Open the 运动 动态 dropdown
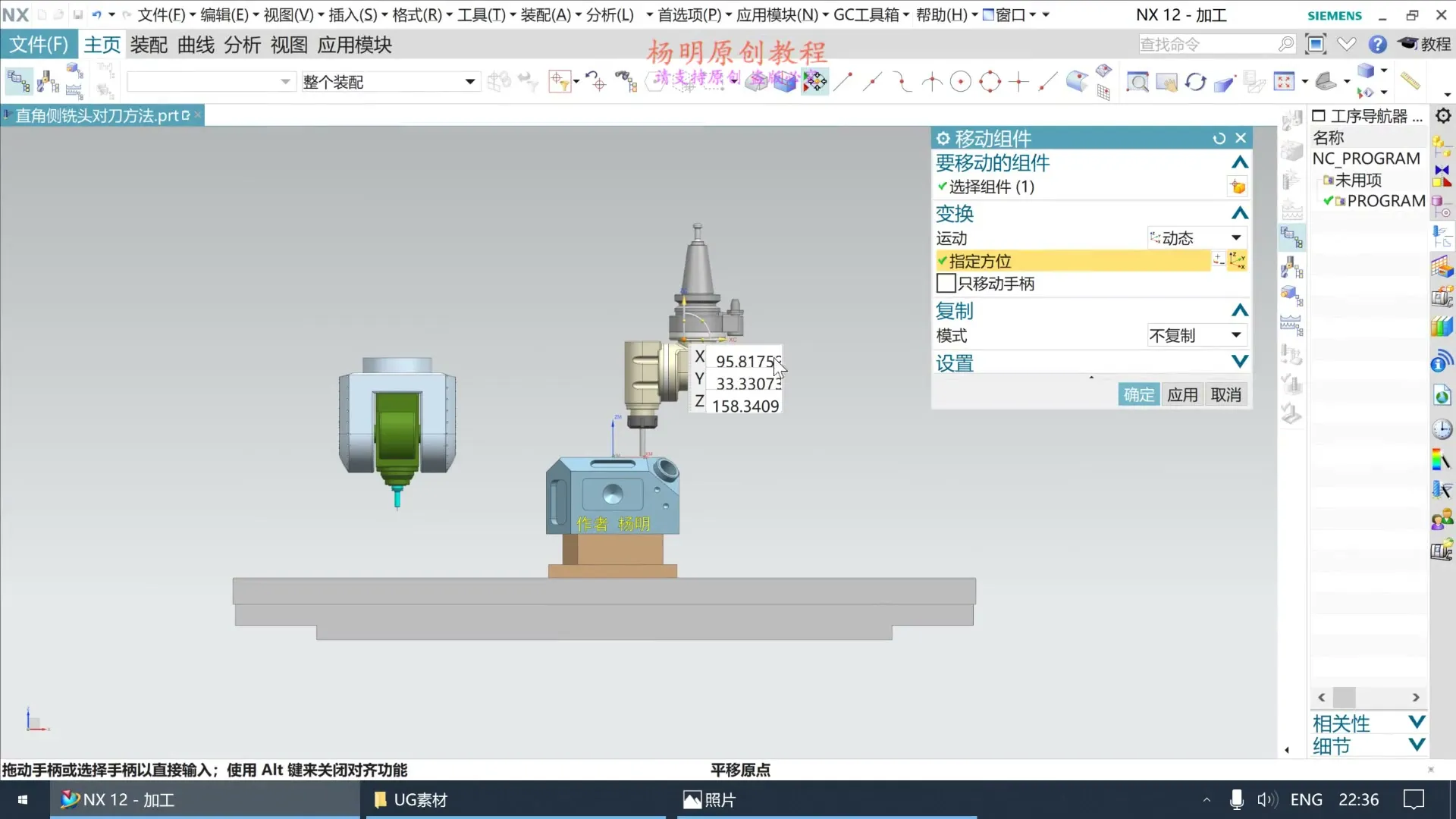The width and height of the screenshot is (1456, 819). click(x=1197, y=238)
